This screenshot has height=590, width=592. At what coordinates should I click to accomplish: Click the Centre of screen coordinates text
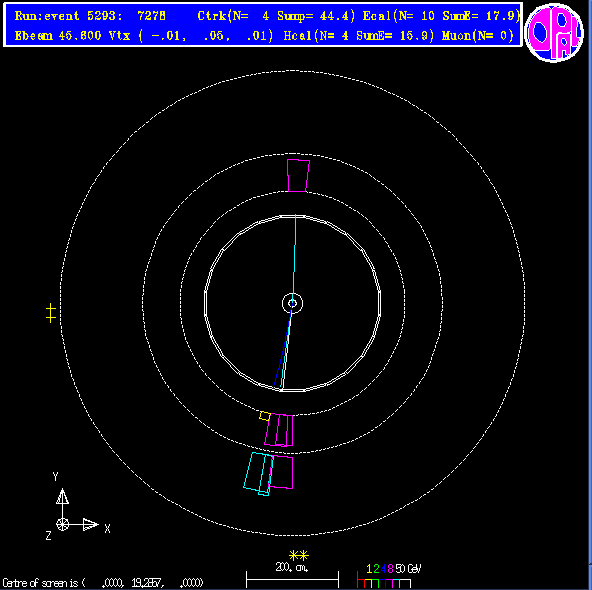click(x=103, y=583)
